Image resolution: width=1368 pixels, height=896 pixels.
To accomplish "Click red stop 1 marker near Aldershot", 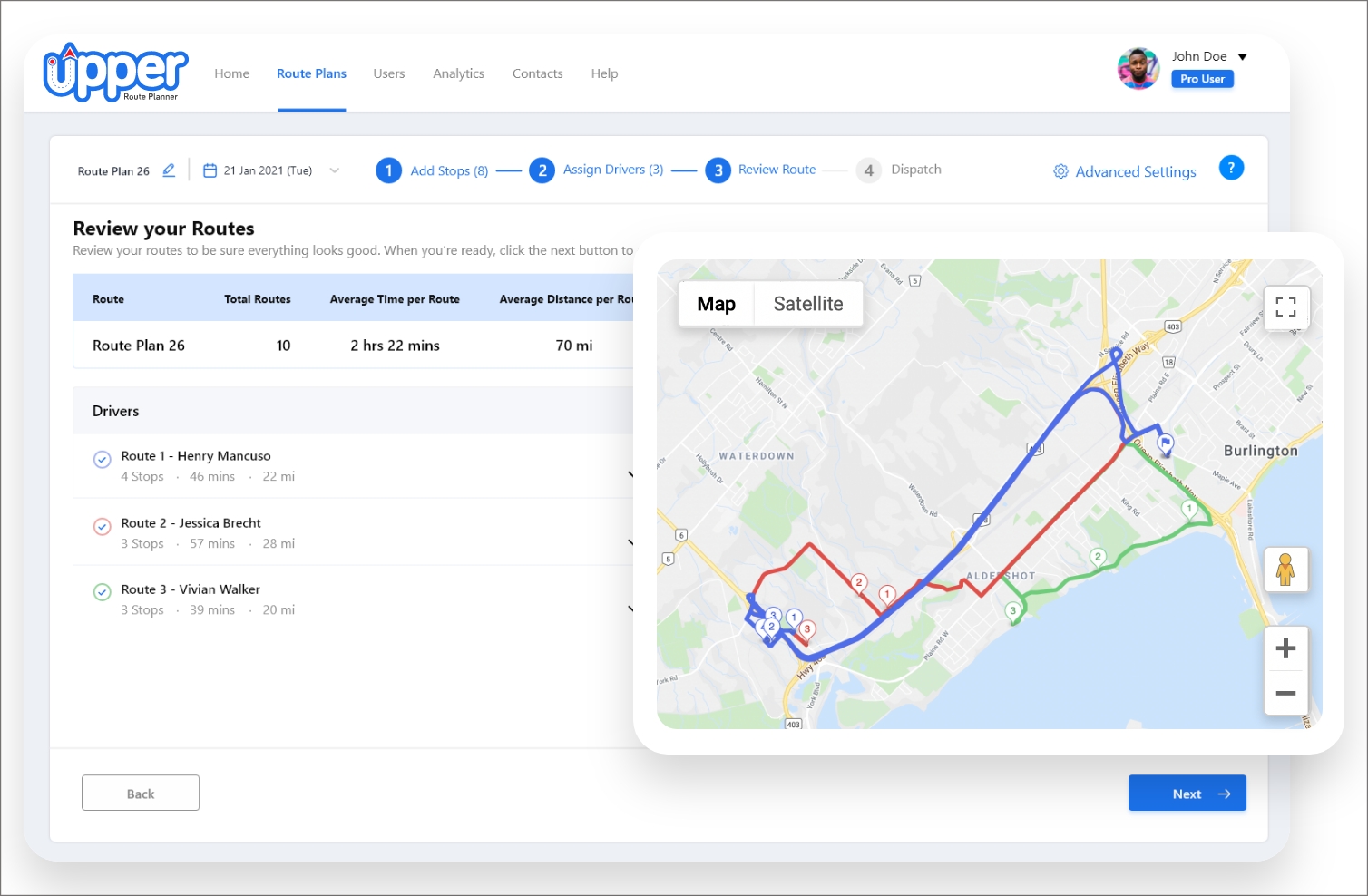I will [x=887, y=595].
